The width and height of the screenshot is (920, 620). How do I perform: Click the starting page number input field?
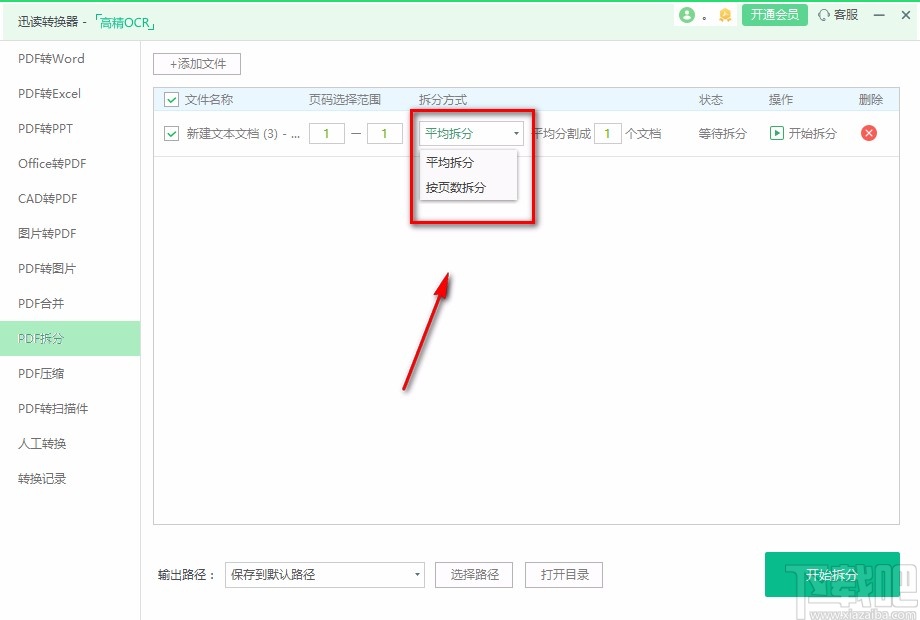(x=327, y=132)
